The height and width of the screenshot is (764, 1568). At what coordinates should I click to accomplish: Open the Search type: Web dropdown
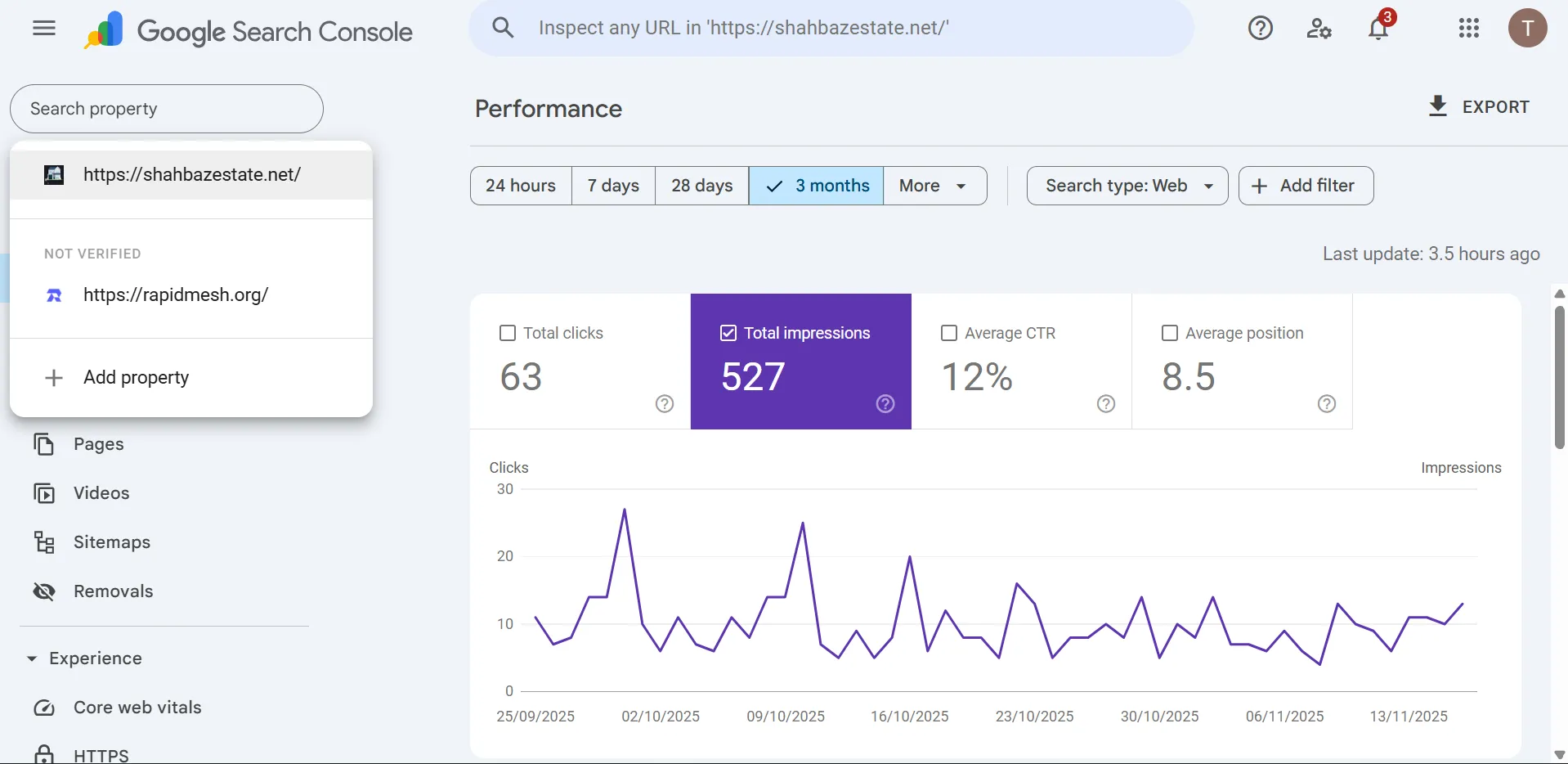pyautogui.click(x=1127, y=186)
